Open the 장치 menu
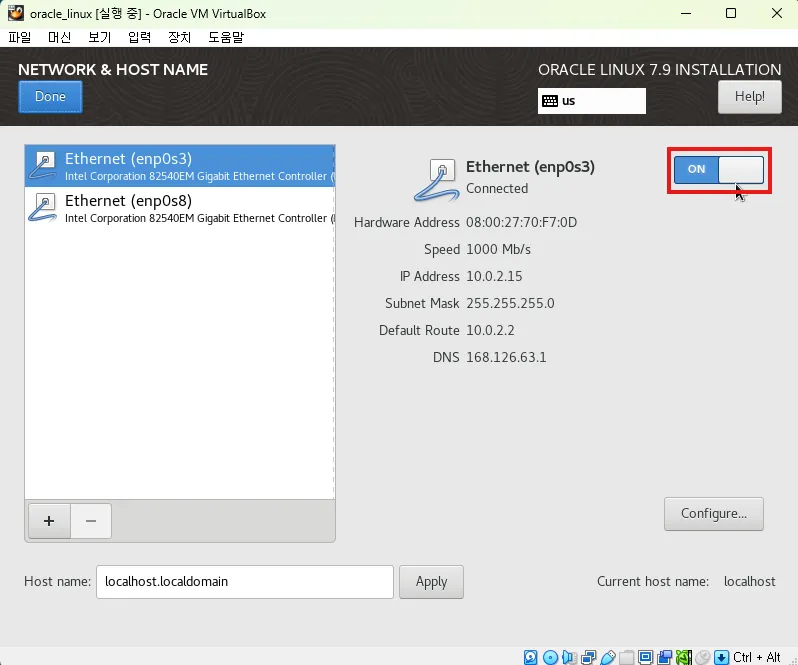The width and height of the screenshot is (798, 665). coord(180,37)
